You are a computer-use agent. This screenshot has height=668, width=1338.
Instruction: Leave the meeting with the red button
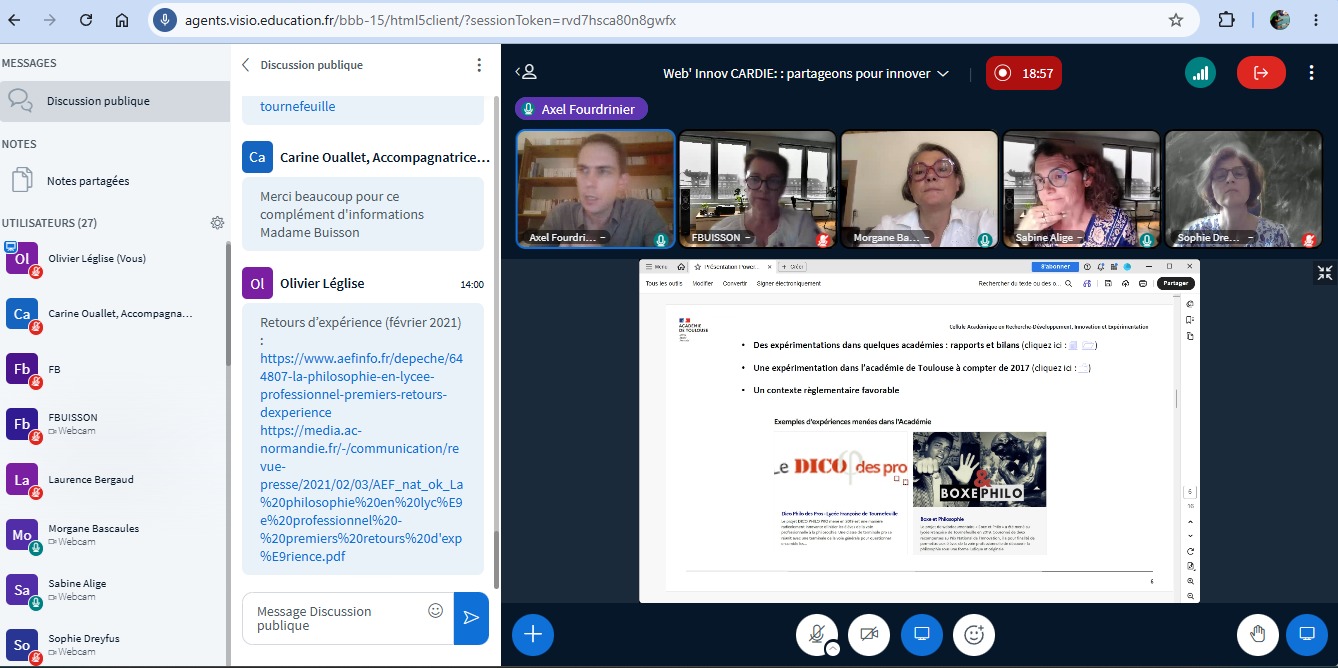pos(1261,73)
